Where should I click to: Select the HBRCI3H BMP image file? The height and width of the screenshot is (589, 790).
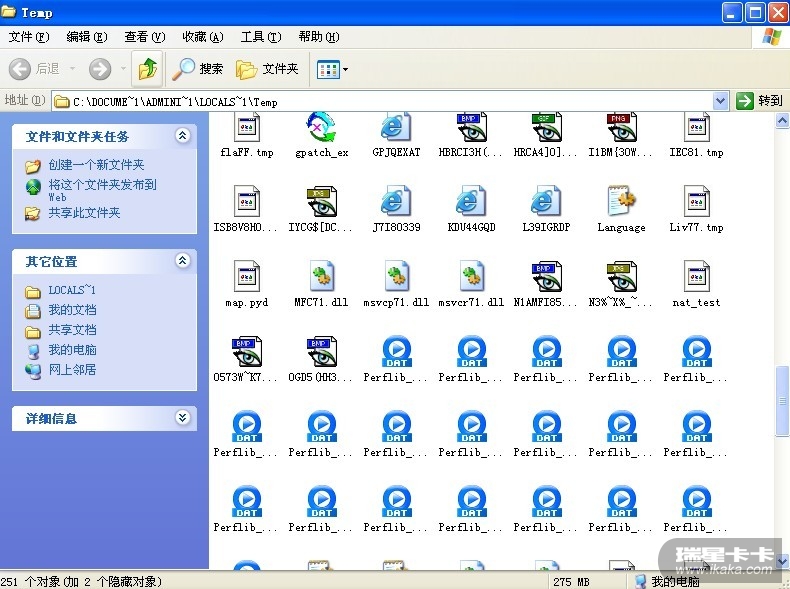(x=471, y=128)
